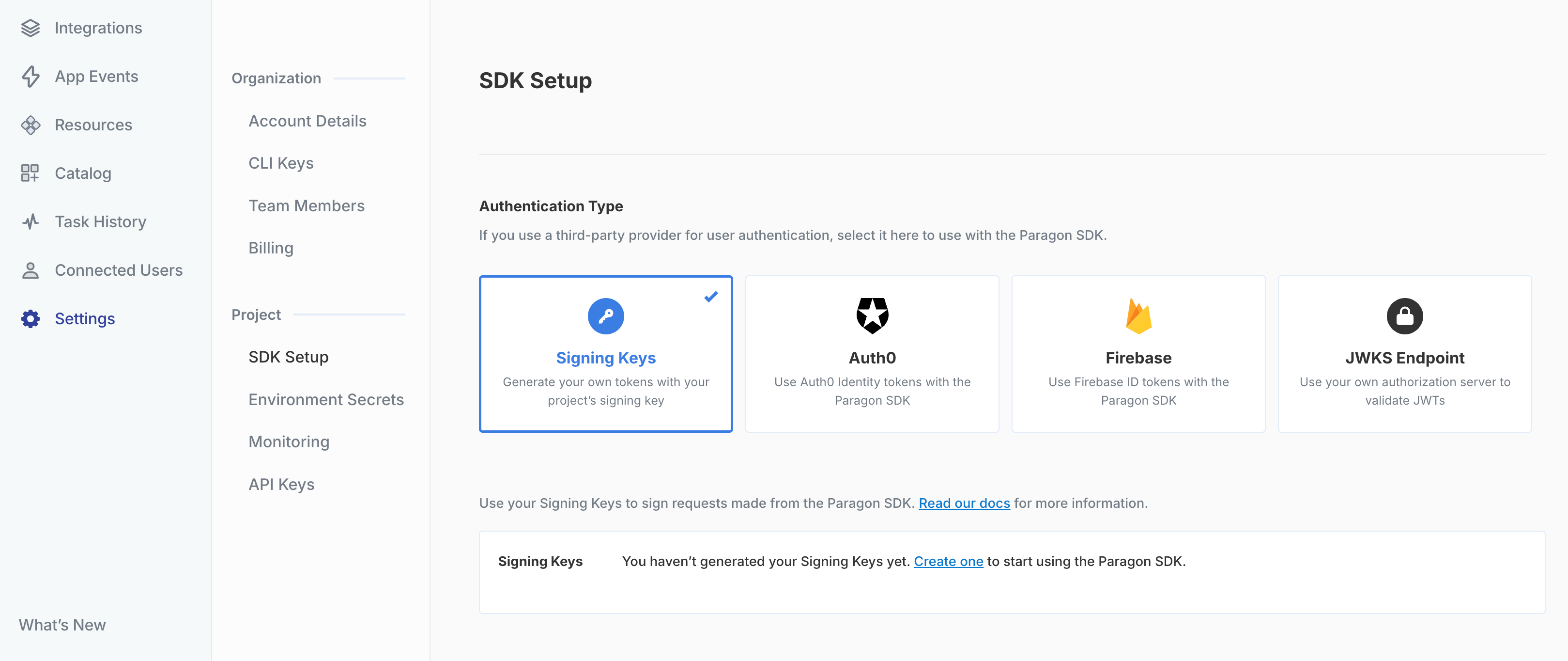
Task: Go to App Events section
Action: (96, 77)
